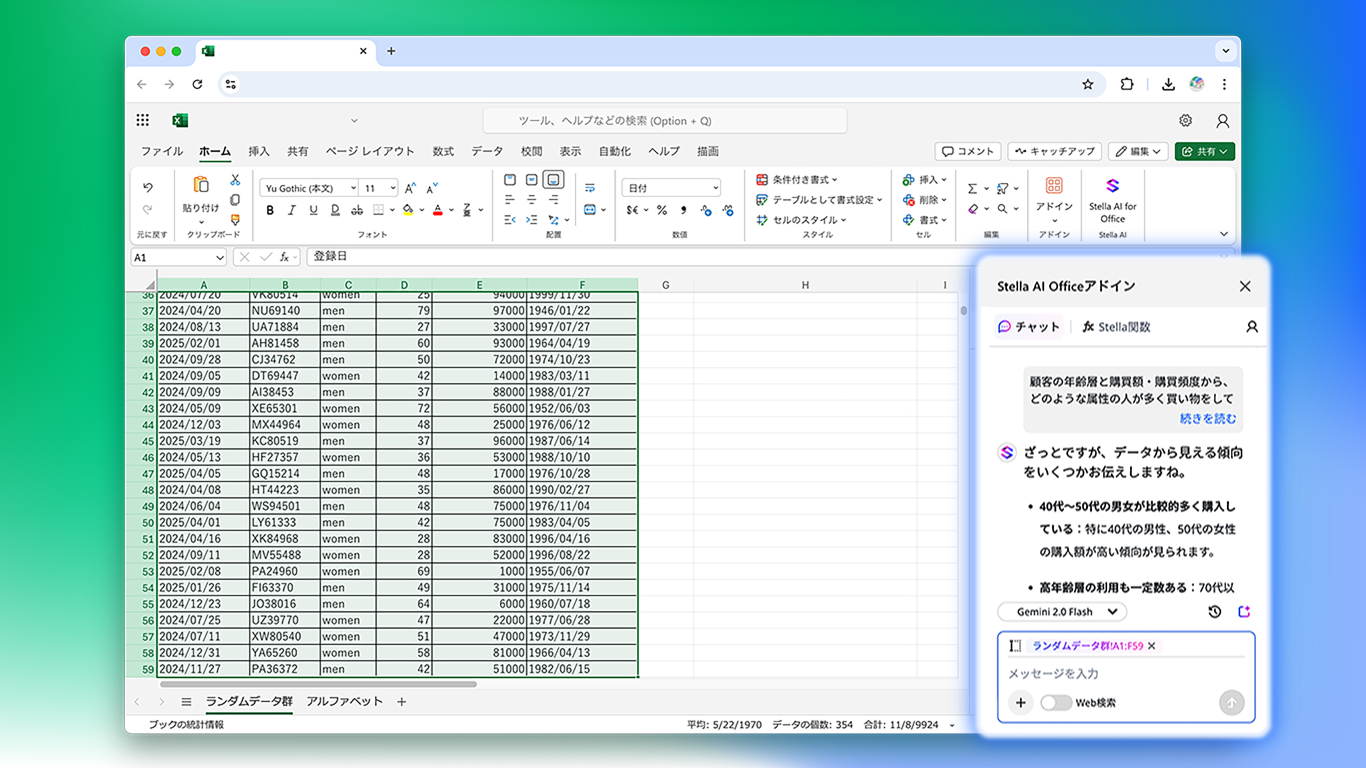Apply the percent style % icon

pos(661,210)
